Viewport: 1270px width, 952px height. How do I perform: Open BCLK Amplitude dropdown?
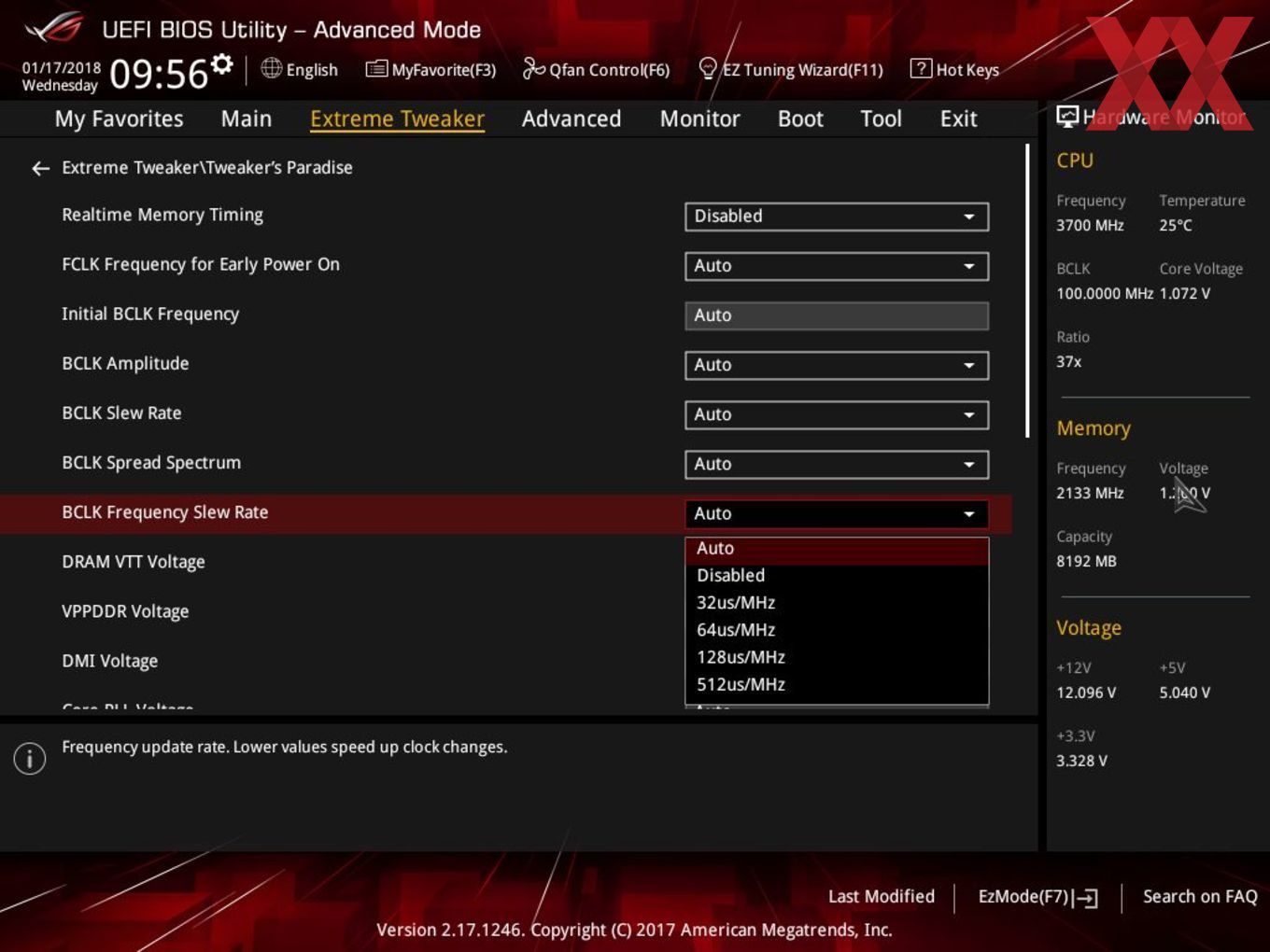(x=837, y=365)
